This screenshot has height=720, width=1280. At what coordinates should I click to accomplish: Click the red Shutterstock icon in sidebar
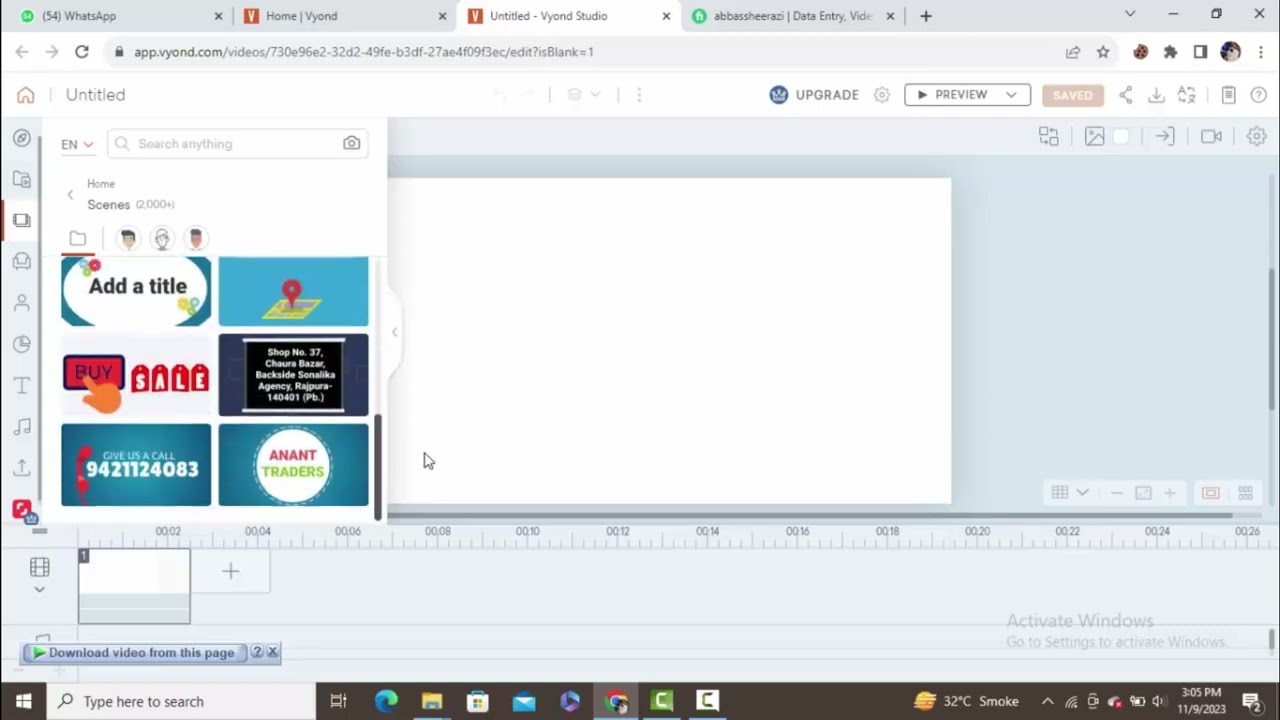click(x=22, y=510)
